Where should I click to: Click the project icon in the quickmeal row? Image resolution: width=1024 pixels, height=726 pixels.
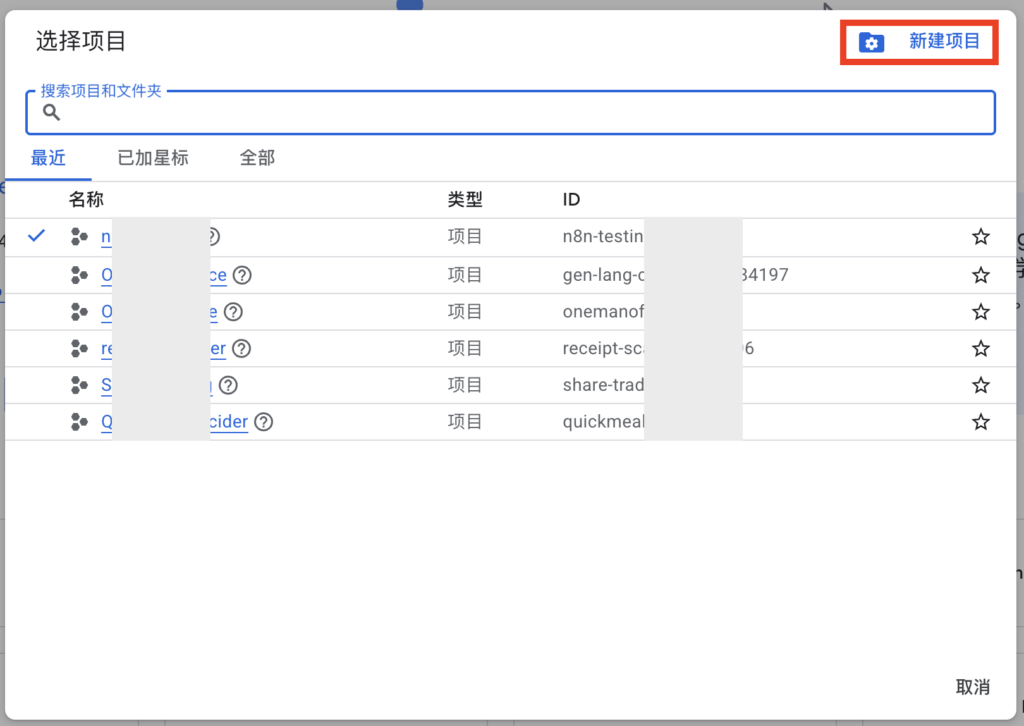(x=79, y=422)
